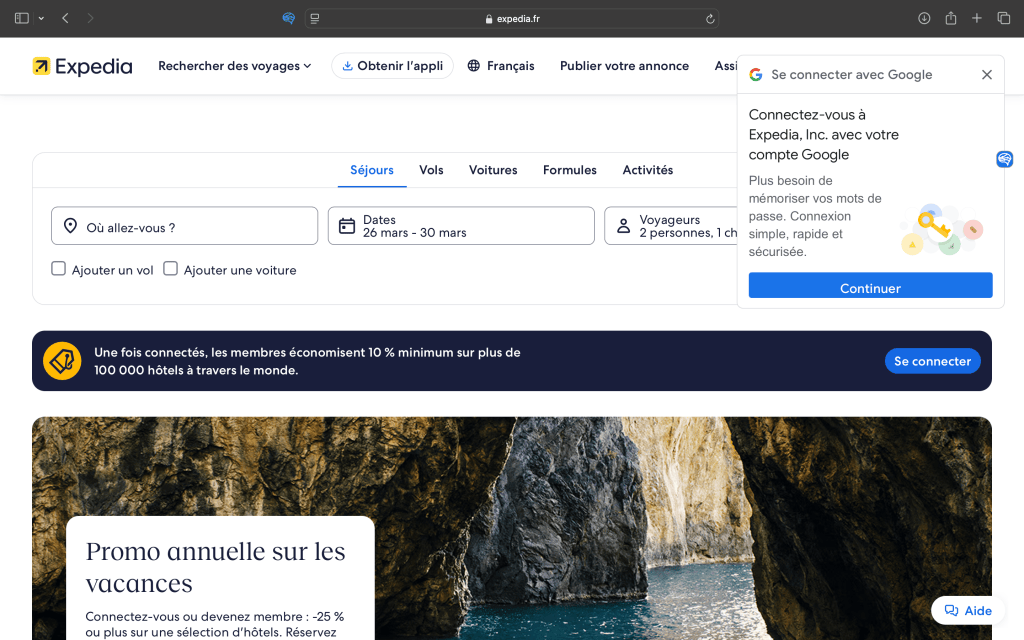
Task: Check Ajouter un vol
Action: [x=59, y=268]
